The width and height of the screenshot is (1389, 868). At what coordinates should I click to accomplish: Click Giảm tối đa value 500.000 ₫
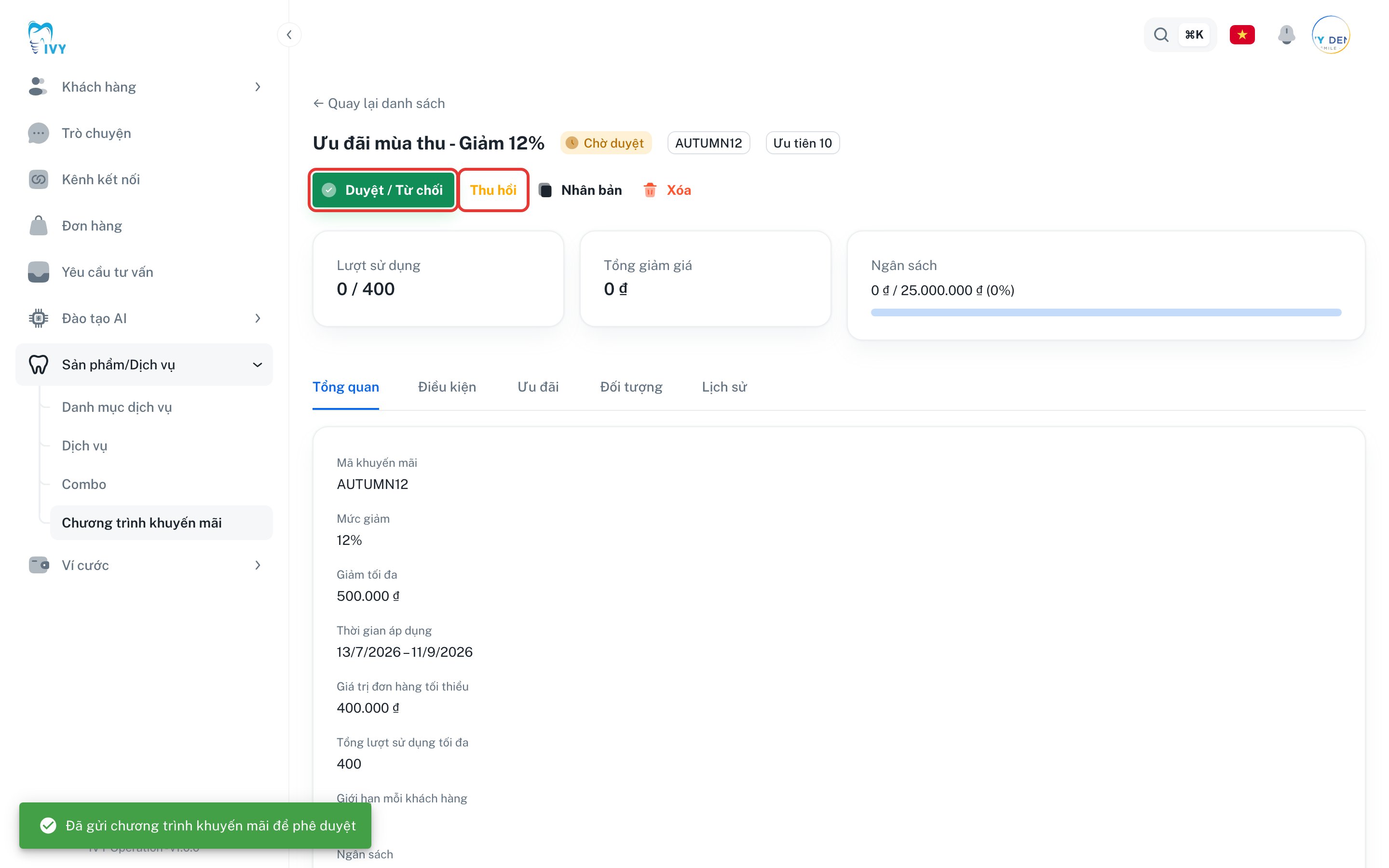click(368, 596)
